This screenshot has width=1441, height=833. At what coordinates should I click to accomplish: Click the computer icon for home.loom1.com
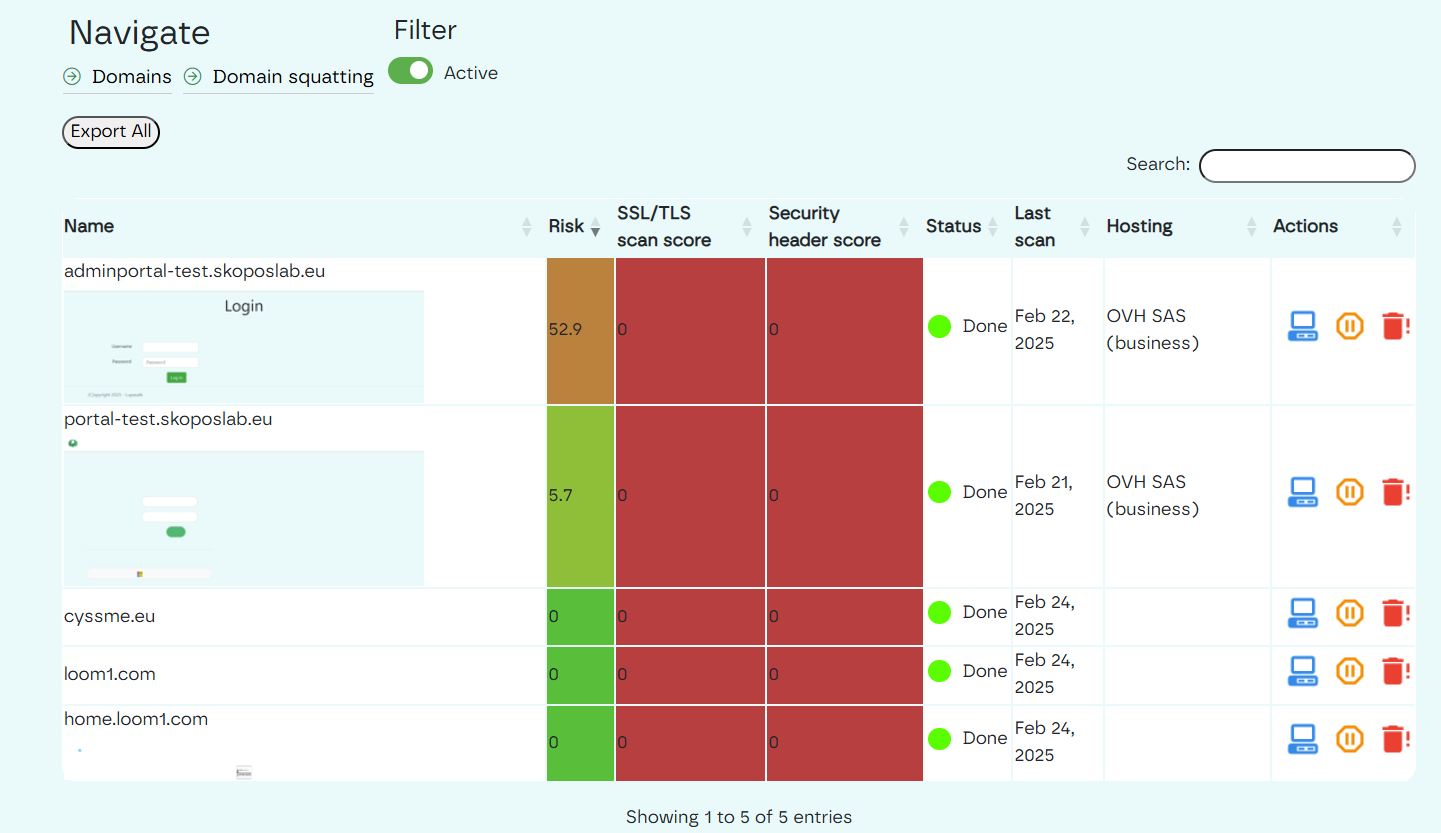tap(1302, 739)
